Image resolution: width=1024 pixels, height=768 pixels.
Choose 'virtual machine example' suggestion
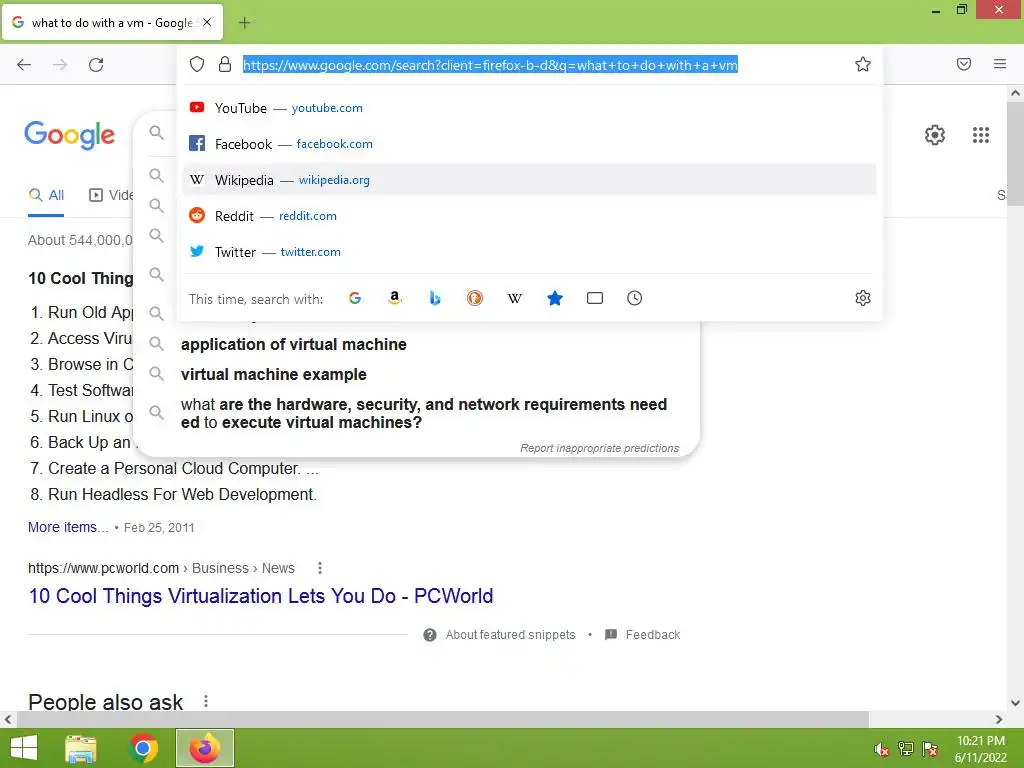[x=274, y=374]
